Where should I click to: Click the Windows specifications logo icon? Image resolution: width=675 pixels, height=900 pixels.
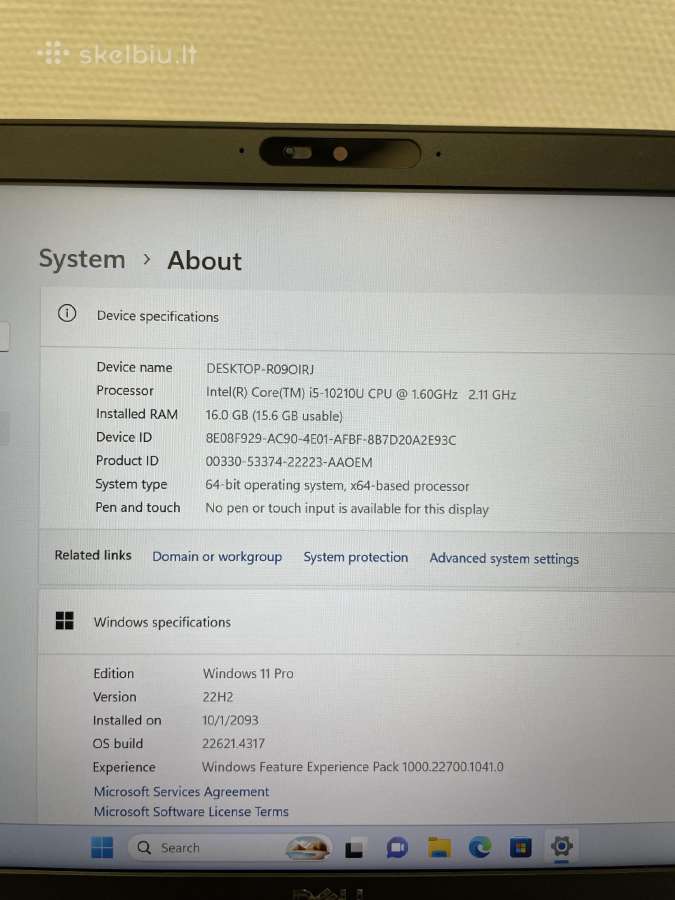tap(65, 620)
